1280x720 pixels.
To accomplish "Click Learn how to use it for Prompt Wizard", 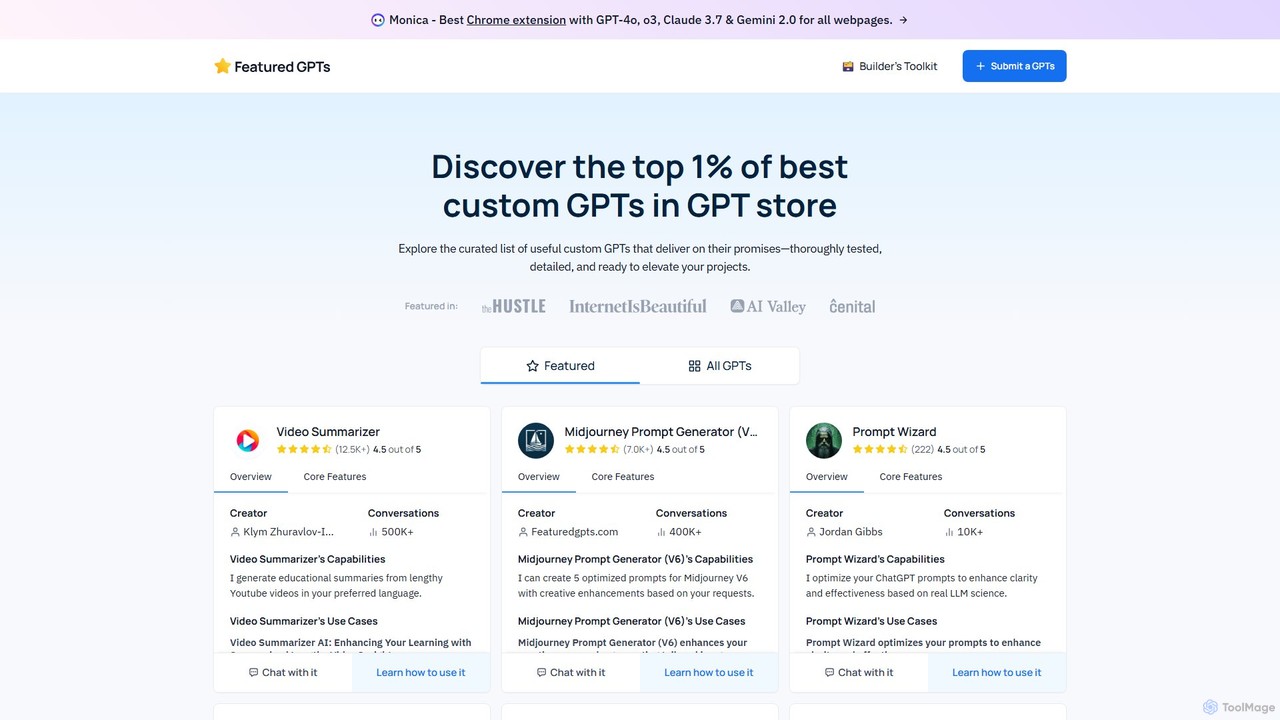I will tap(997, 673).
